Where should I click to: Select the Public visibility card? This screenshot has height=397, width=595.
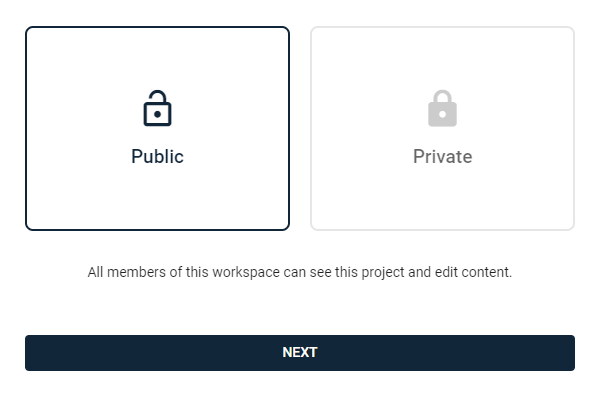[x=157, y=128]
